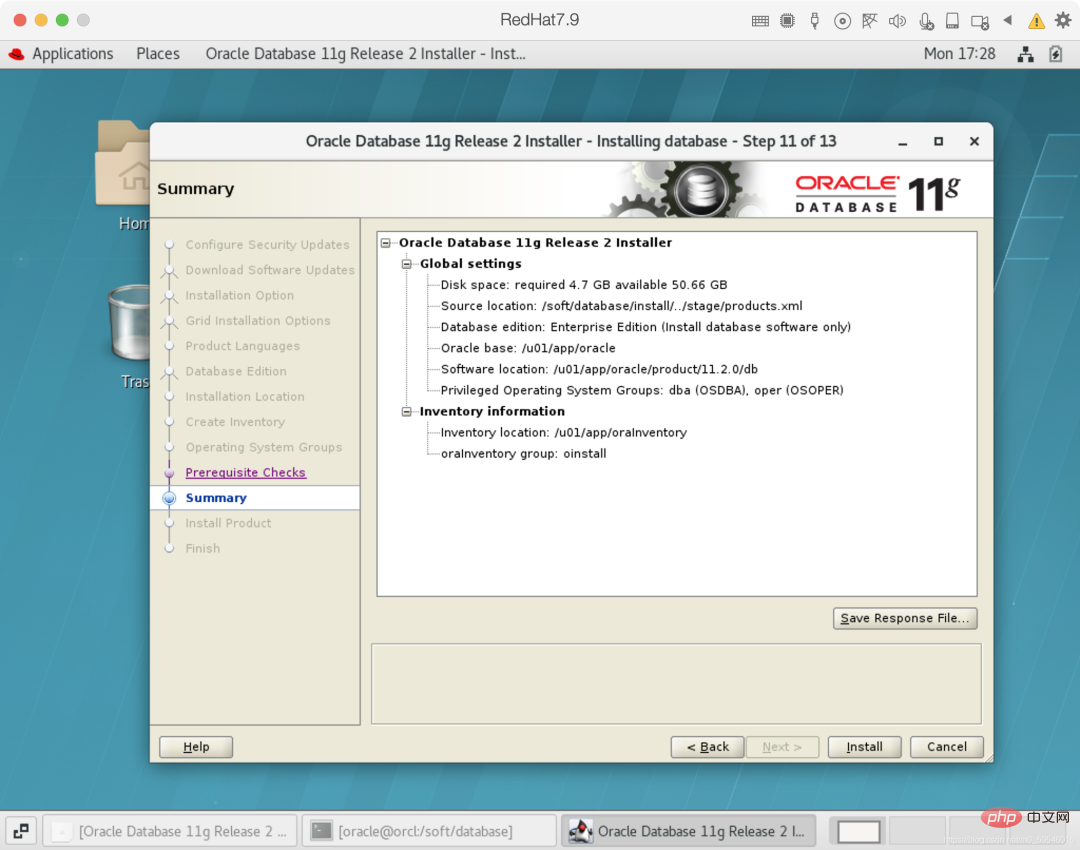Image resolution: width=1080 pixels, height=850 pixels.
Task: Collapse the Inventory information tree node
Action: tap(407, 412)
